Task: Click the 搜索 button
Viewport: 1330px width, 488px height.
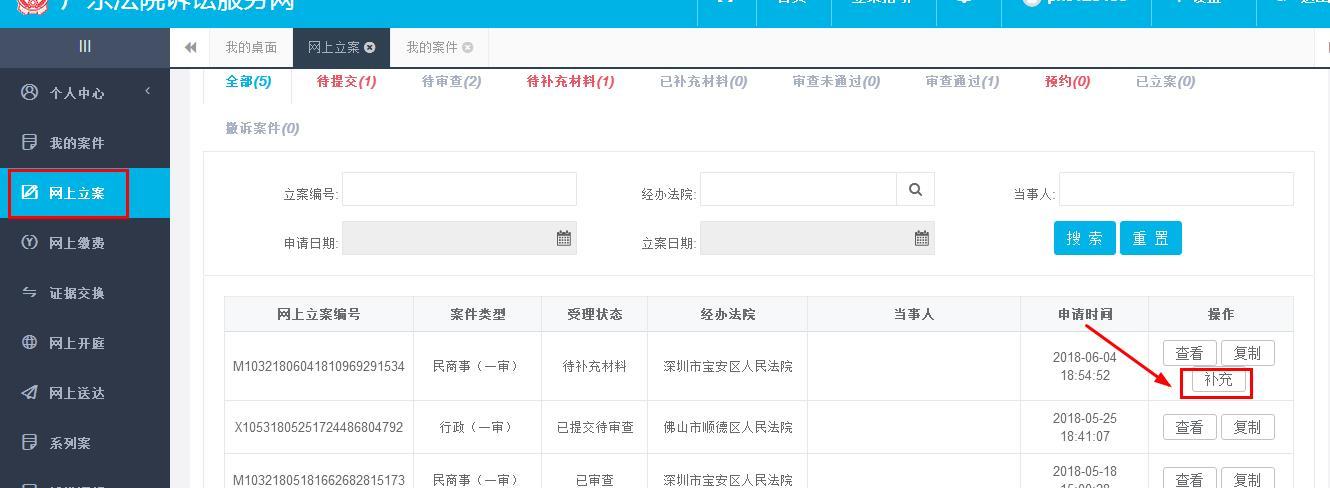Action: click(x=1085, y=238)
